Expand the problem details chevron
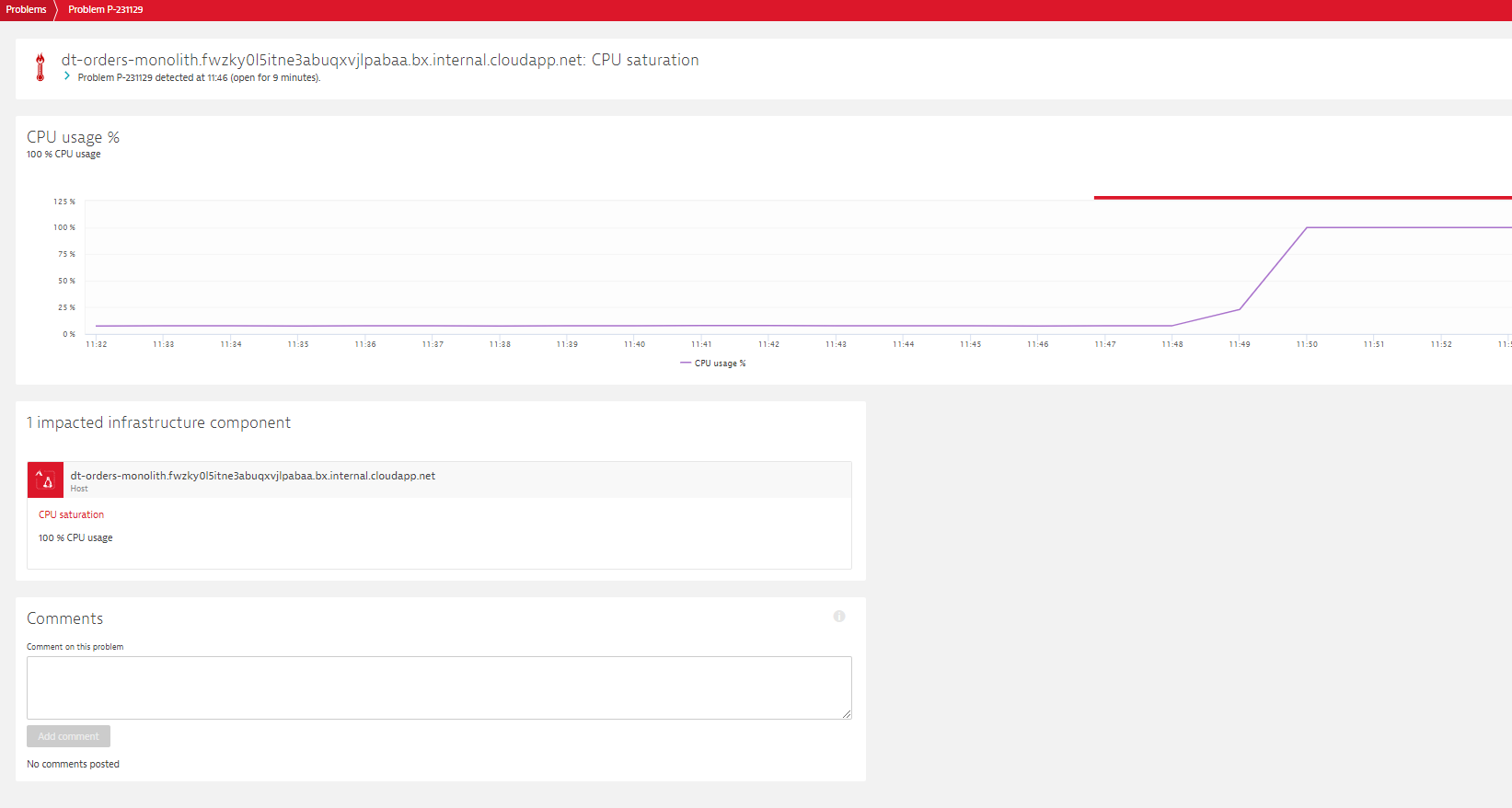This screenshot has width=1512, height=808. [x=67, y=76]
